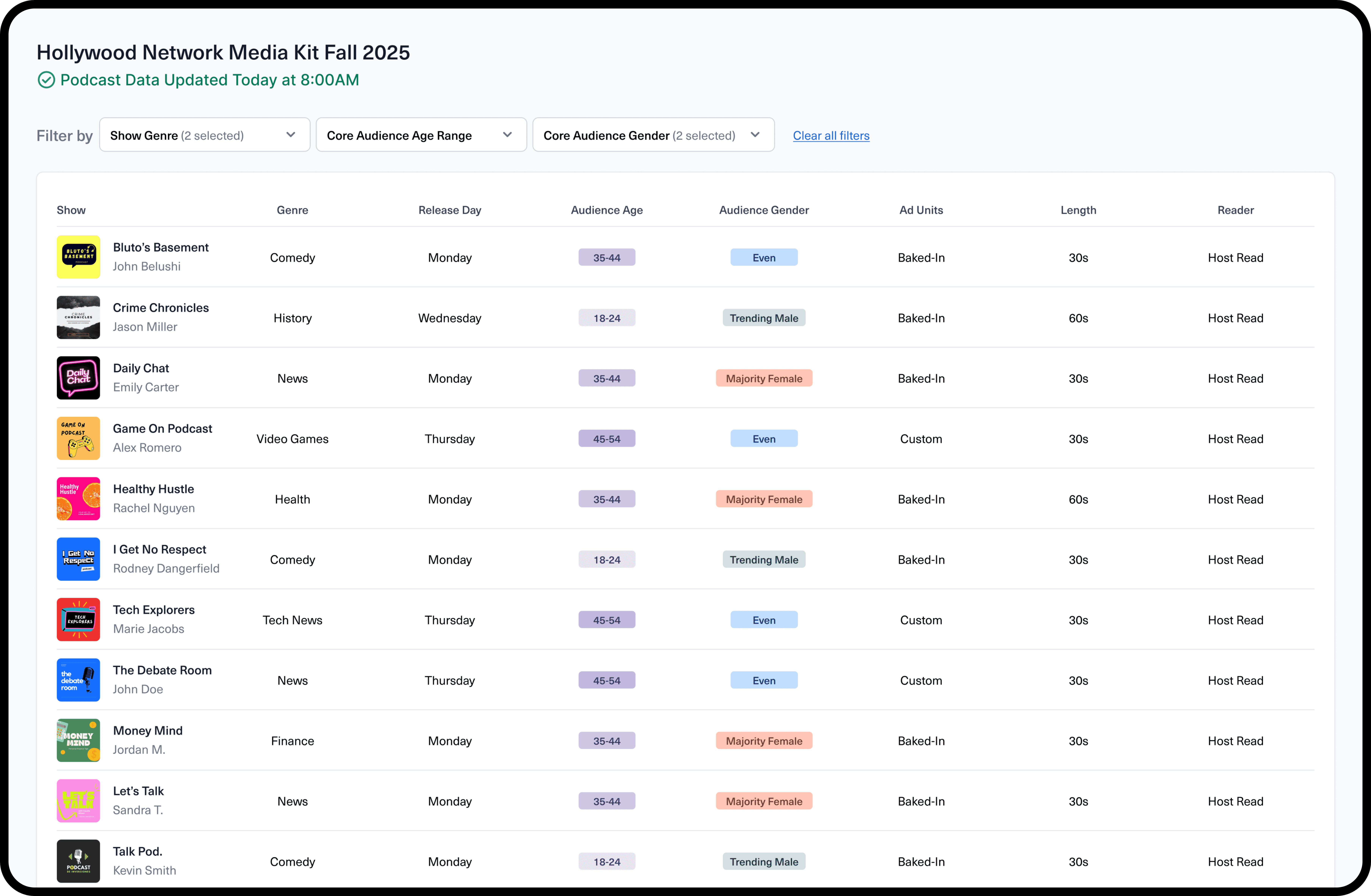Viewport: 1371px width, 896px height.
Task: Click the Bluto's Basement podcast artwork
Action: point(78,257)
